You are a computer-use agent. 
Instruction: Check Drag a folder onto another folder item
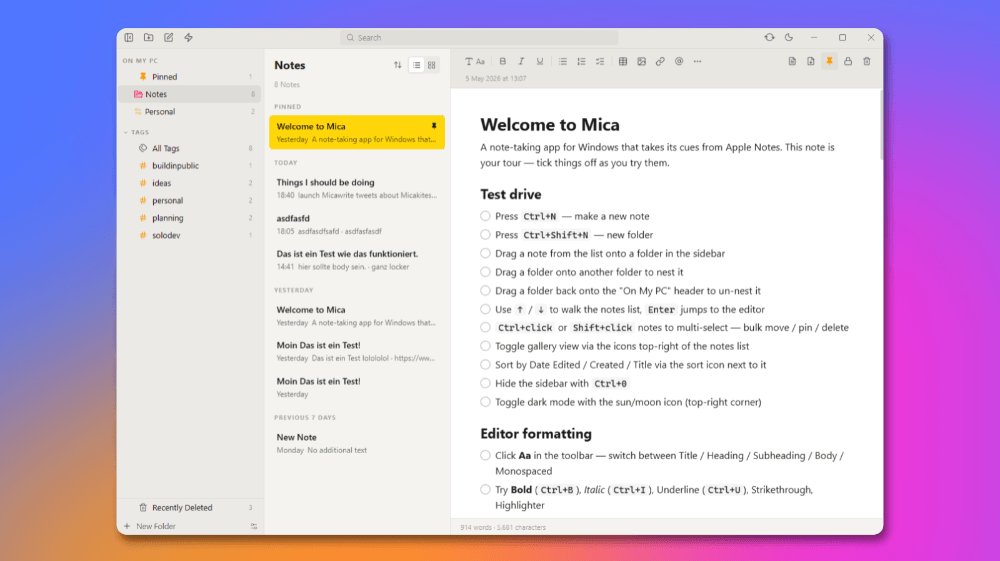tap(485, 272)
